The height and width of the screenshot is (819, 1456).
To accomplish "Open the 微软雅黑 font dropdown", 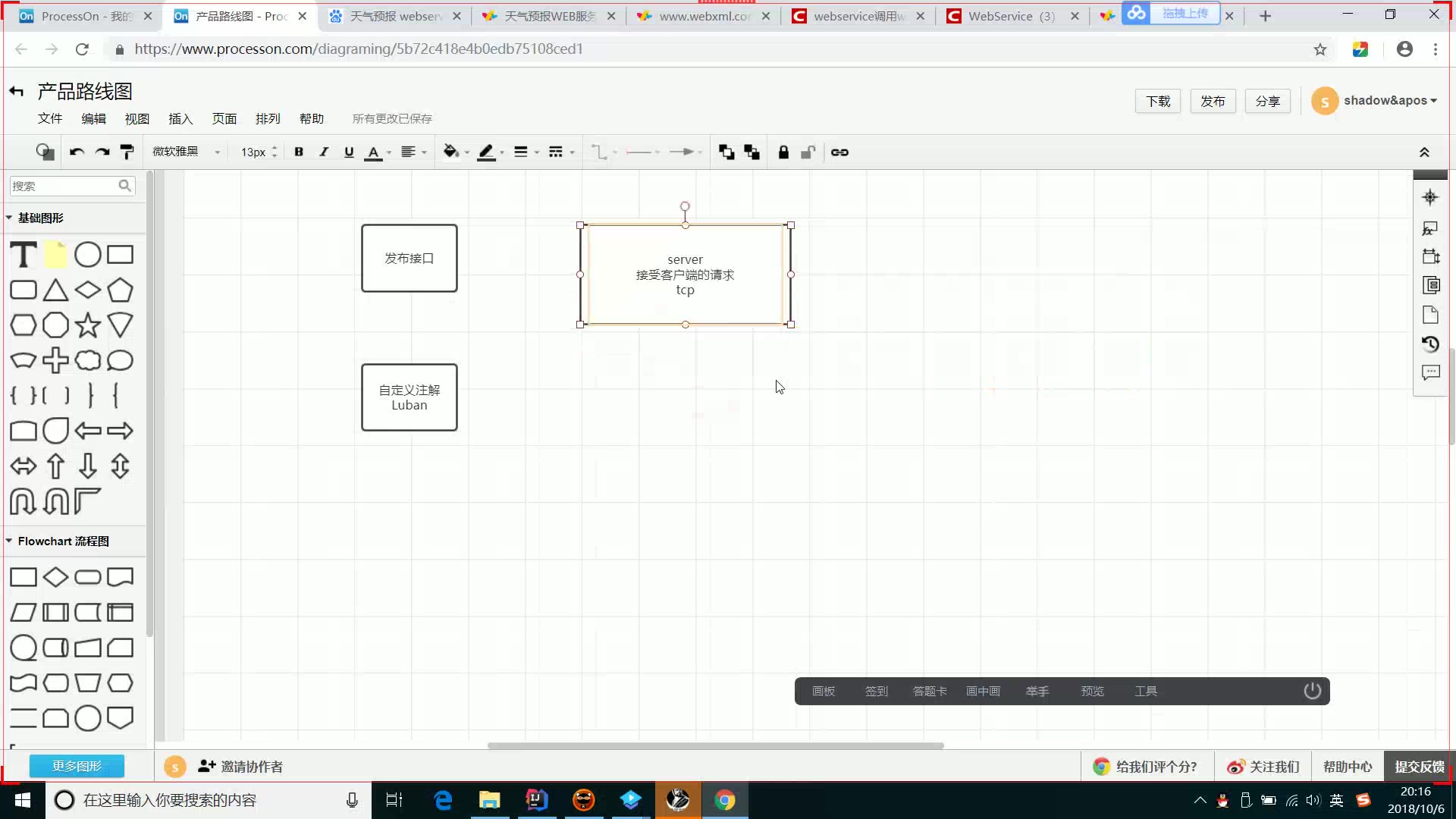I will 187,152.
